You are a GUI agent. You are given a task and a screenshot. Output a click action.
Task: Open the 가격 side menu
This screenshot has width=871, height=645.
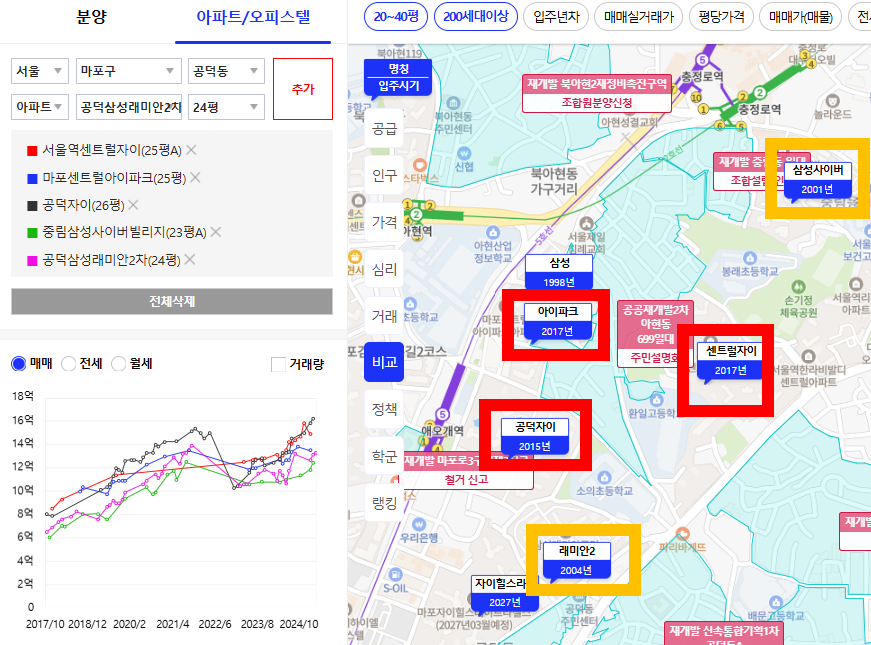point(384,222)
